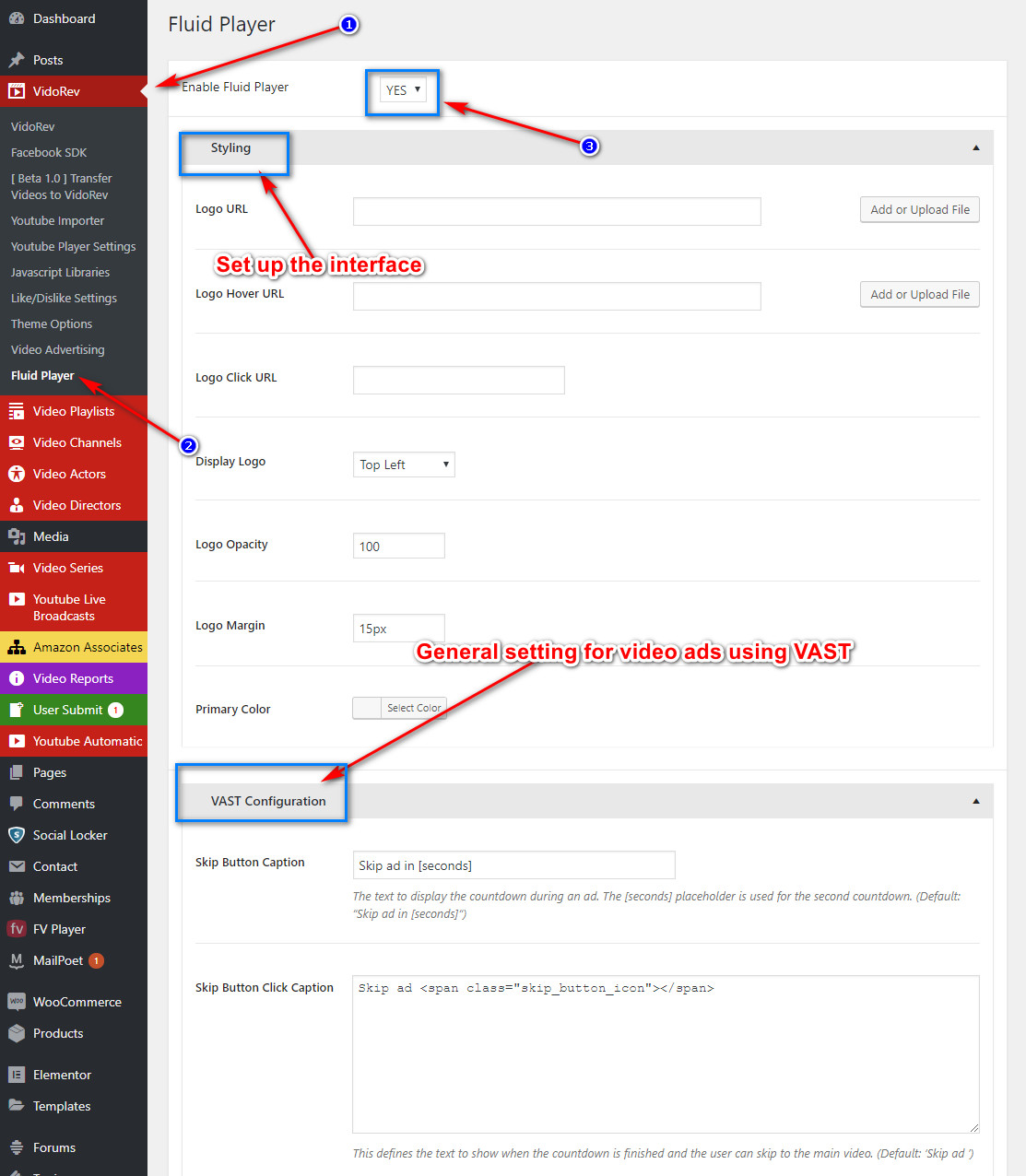The image size is (1026, 1176).
Task: Collapse the Styling section arrow
Action: 975,147
